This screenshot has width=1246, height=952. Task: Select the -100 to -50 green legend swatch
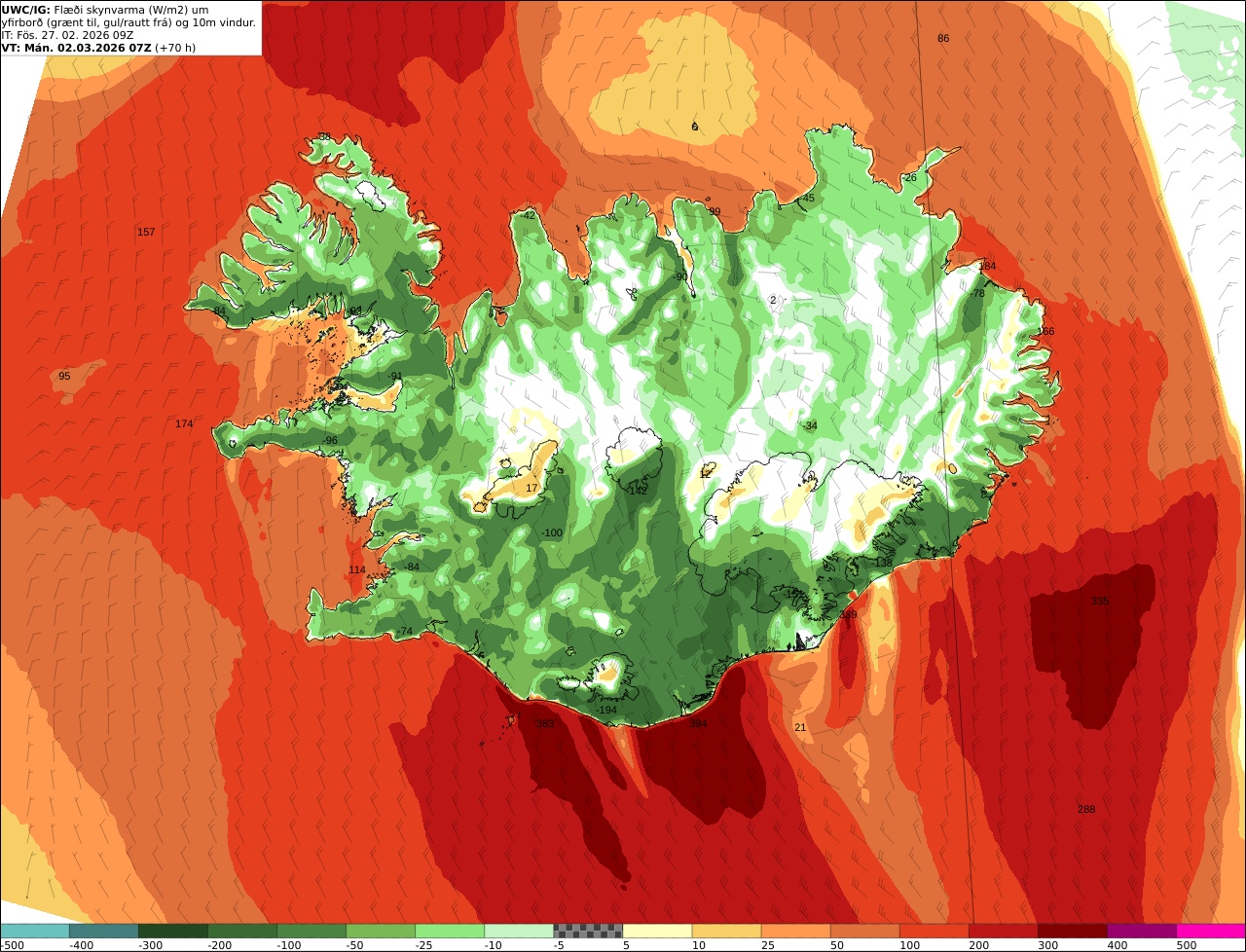pyautogui.click(x=311, y=931)
